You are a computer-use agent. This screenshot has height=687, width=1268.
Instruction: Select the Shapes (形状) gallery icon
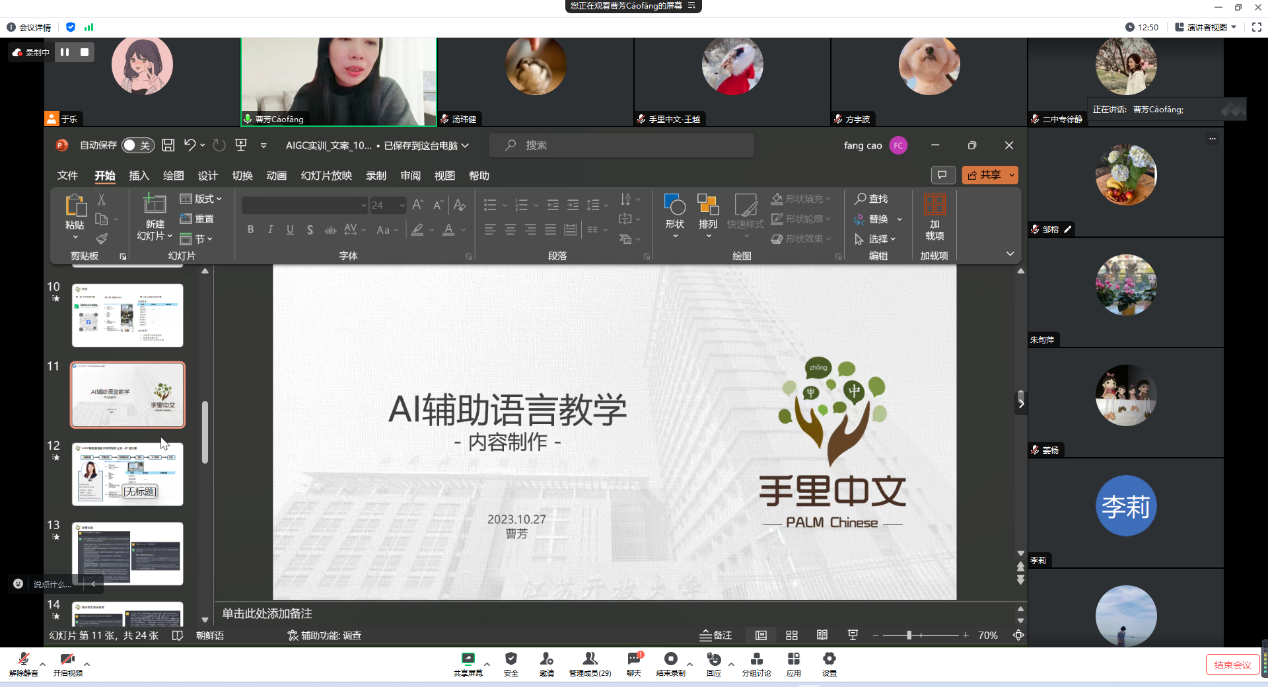tap(675, 206)
